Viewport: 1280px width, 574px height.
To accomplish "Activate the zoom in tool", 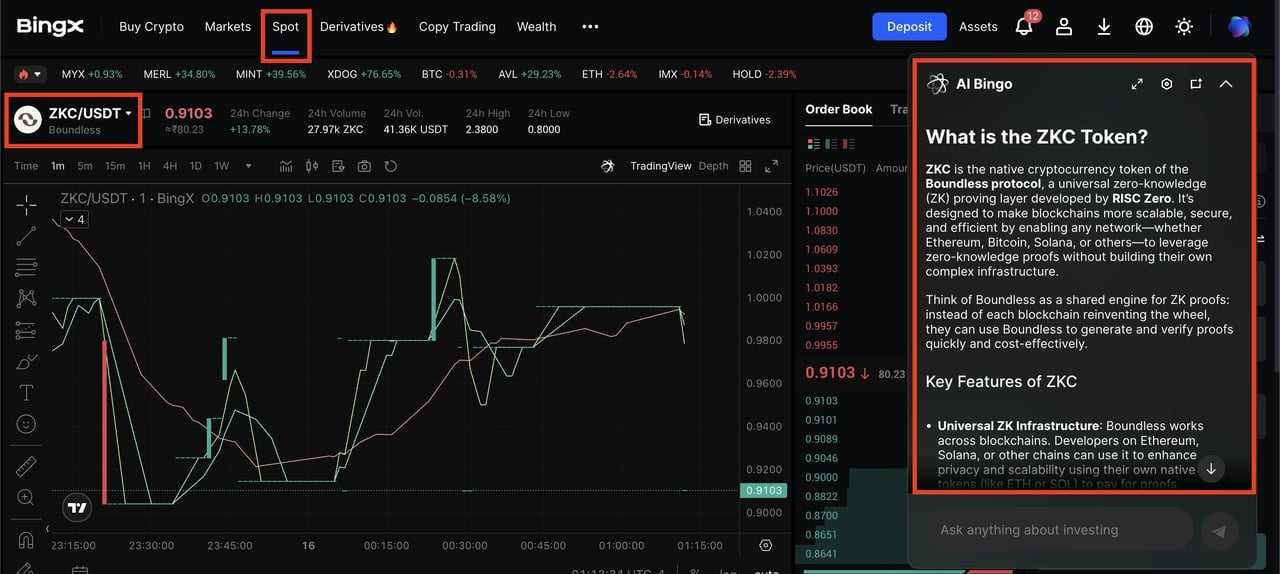I will click(x=26, y=497).
